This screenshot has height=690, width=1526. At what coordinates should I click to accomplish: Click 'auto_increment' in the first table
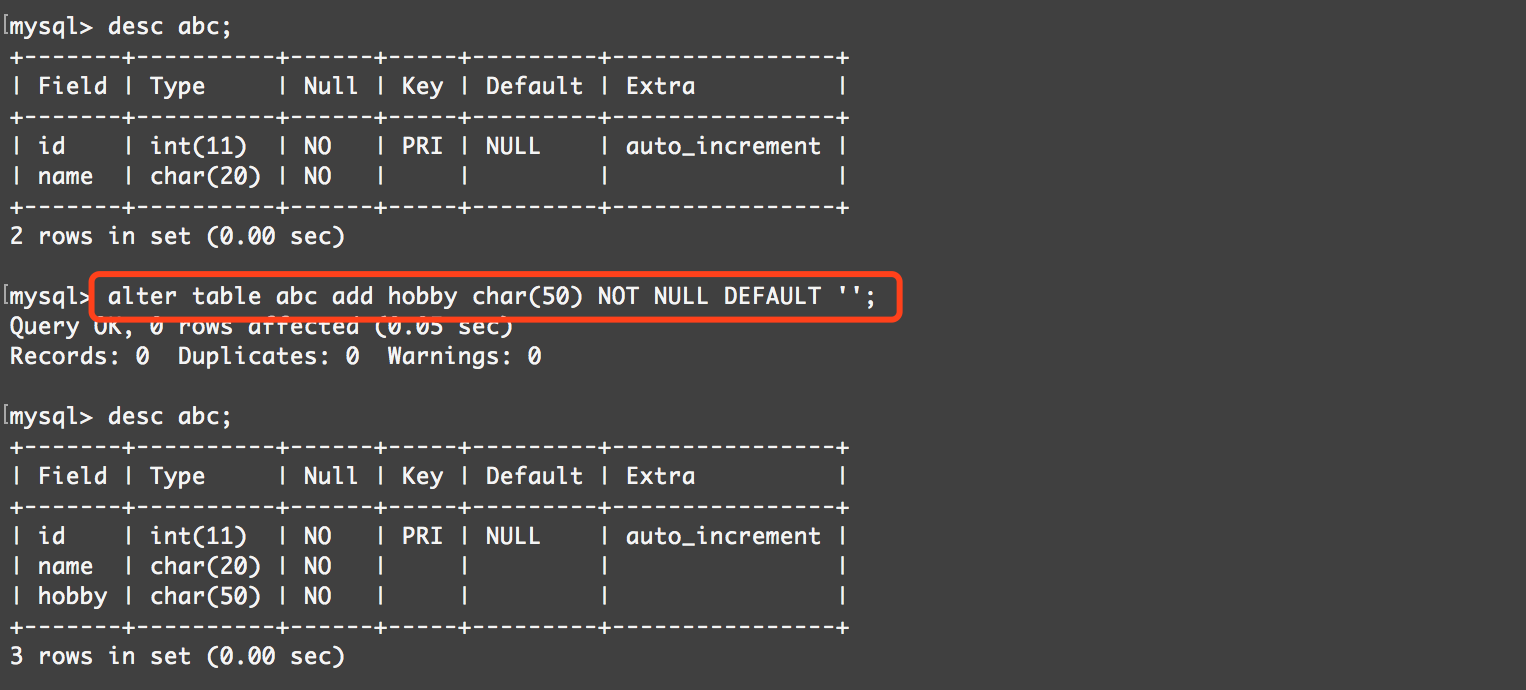(x=723, y=147)
